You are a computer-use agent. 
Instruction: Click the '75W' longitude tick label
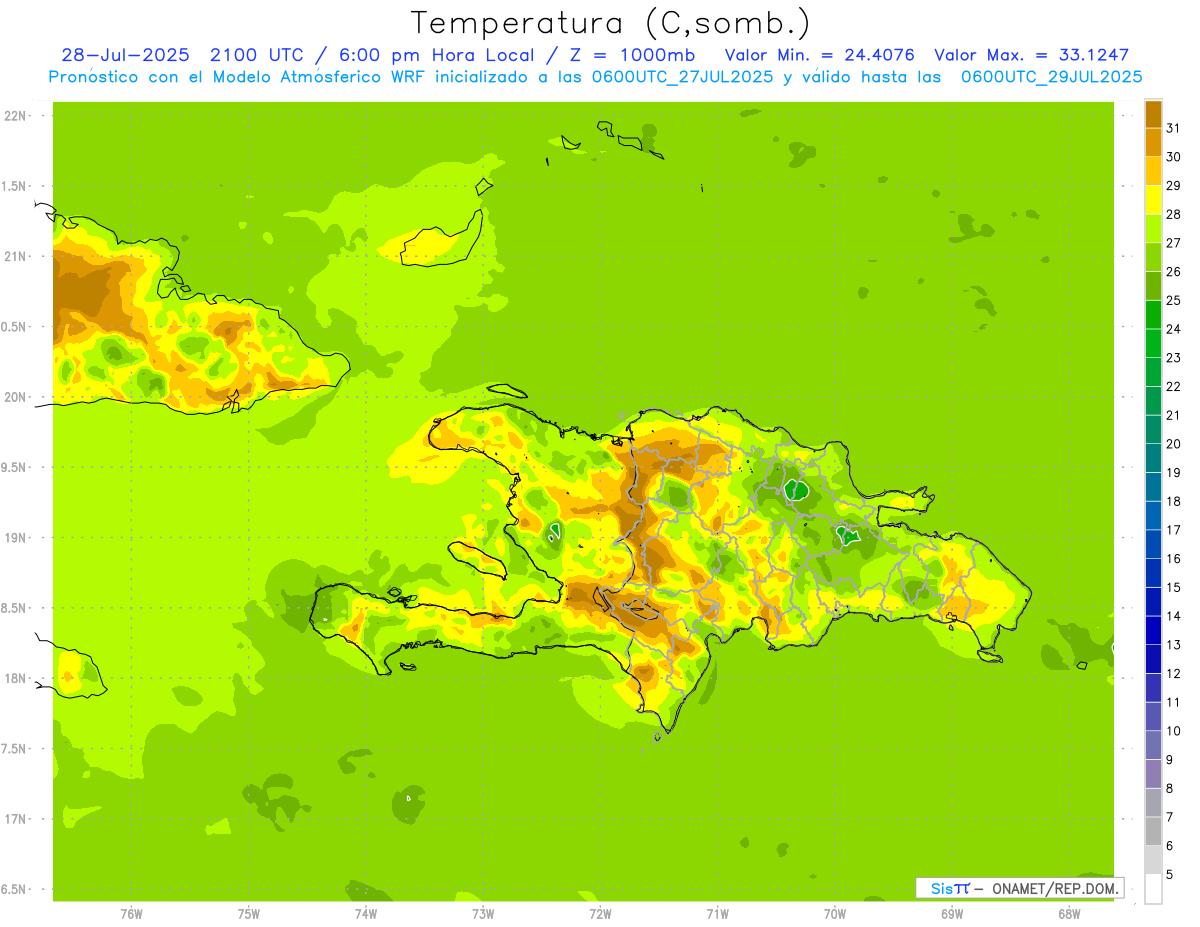pos(249,914)
